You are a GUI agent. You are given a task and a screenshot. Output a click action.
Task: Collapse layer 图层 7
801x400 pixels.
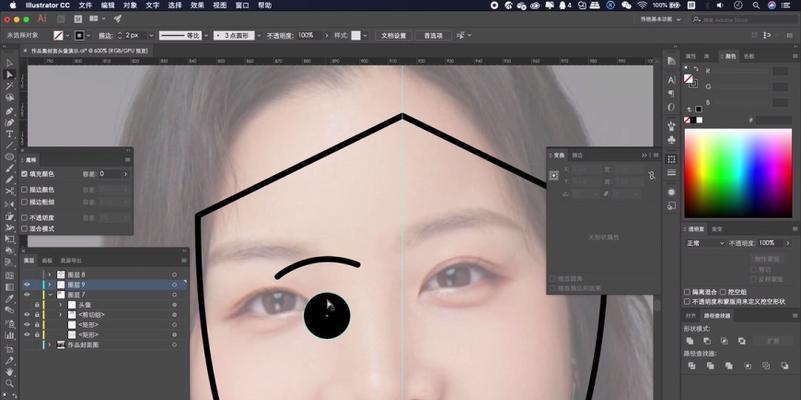50,295
